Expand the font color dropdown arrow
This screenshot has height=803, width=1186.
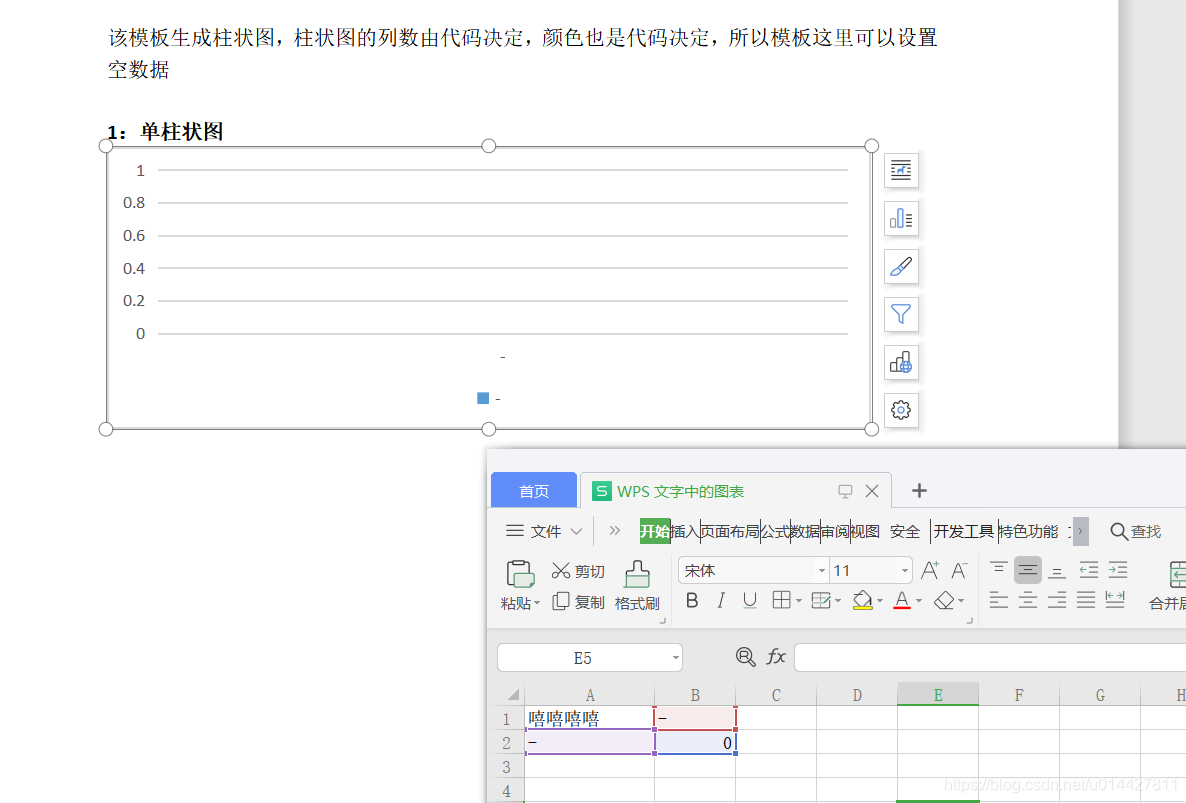[919, 601]
